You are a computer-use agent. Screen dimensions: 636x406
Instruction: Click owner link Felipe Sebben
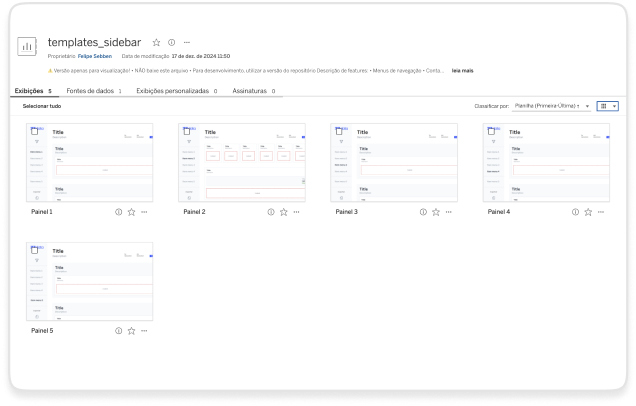(x=95, y=57)
